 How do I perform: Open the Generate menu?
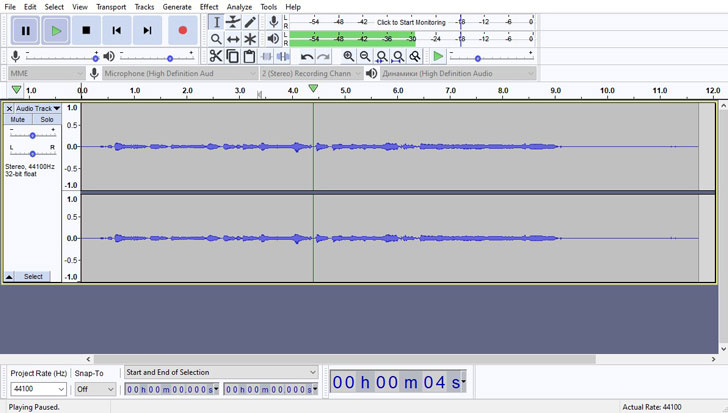coord(177,7)
